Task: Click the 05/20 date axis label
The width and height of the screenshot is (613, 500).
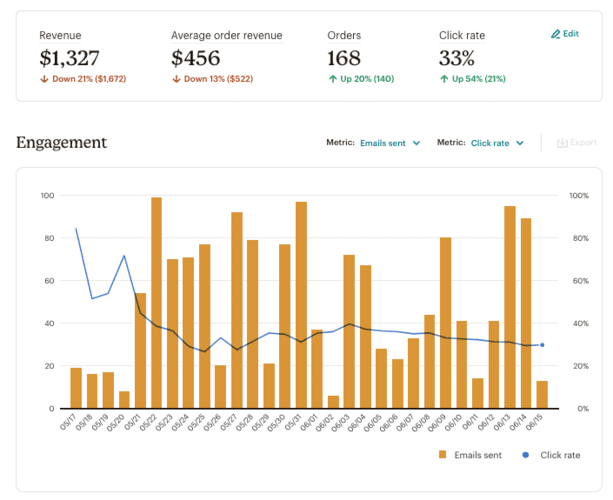Action: click(115, 423)
